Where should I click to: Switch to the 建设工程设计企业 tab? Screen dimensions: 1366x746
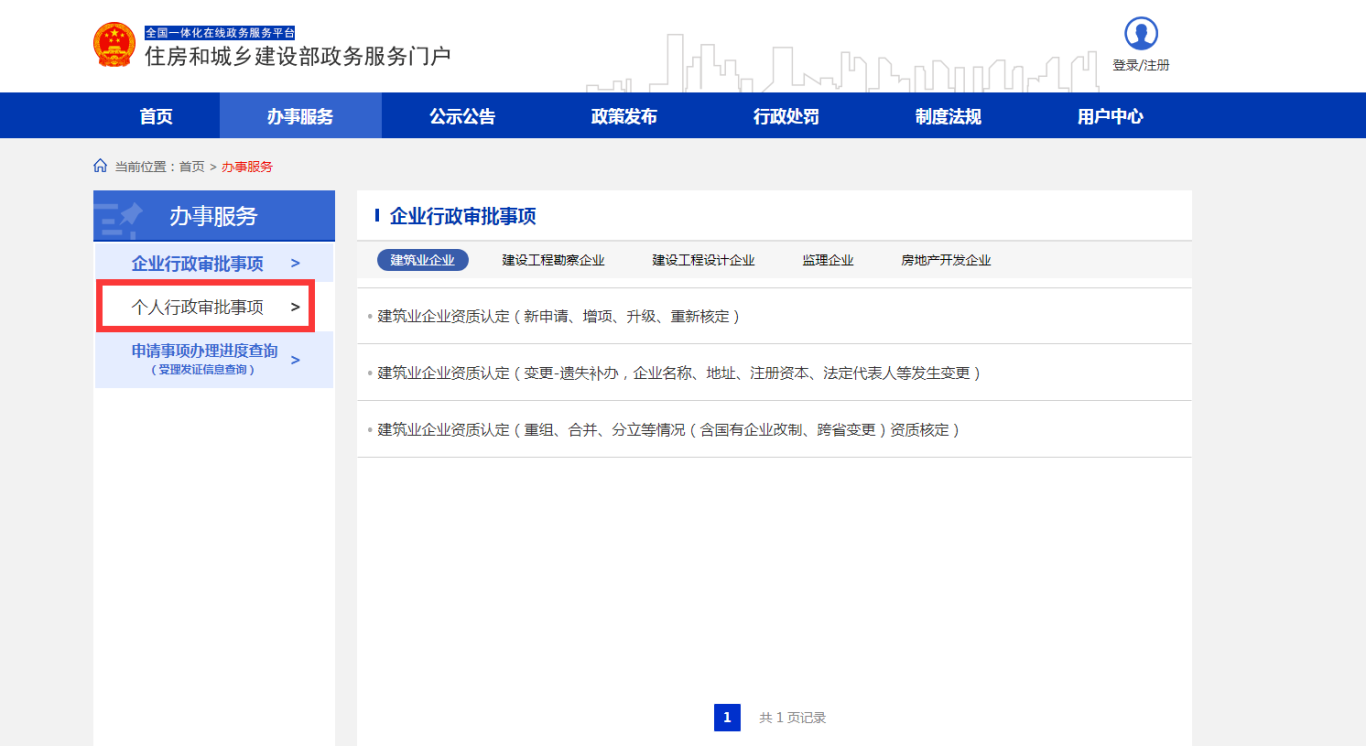[x=703, y=260]
